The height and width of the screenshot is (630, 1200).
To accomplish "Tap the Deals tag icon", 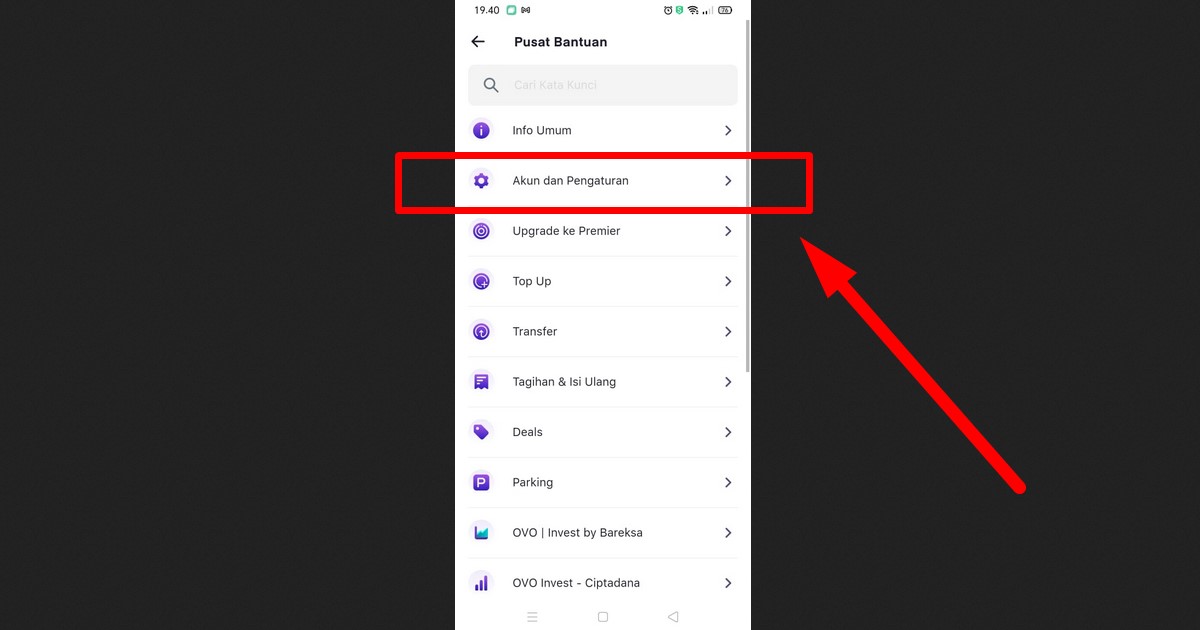I will point(481,431).
